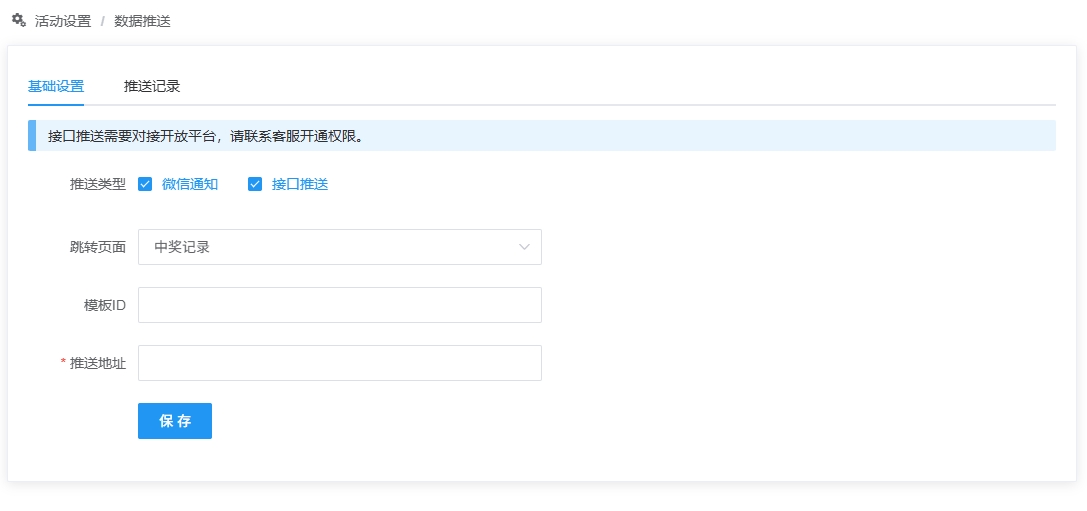Click the 微信通知 label text
This screenshot has width=1087, height=511.
(x=190, y=184)
